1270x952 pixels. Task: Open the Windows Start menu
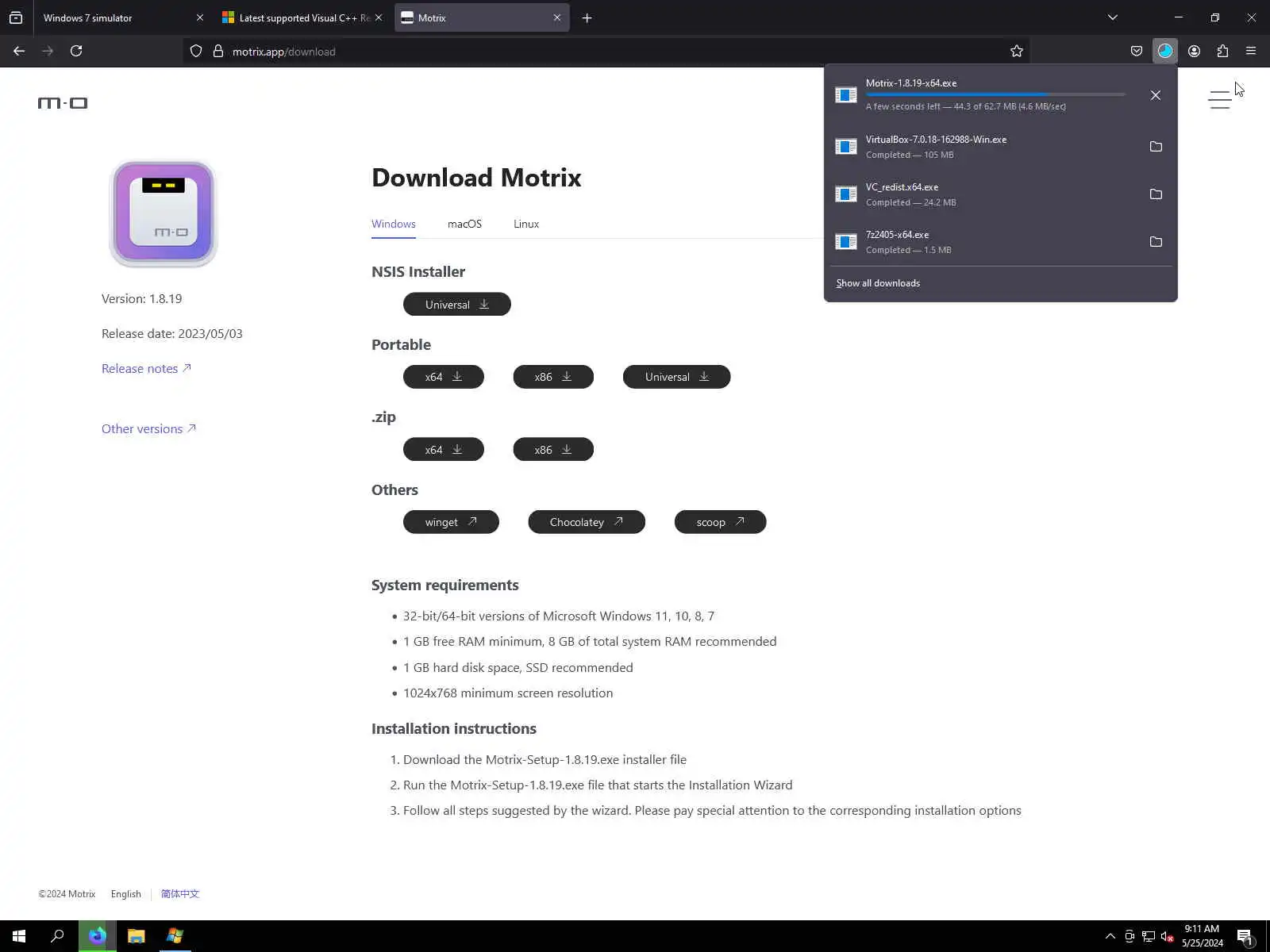pyautogui.click(x=19, y=936)
